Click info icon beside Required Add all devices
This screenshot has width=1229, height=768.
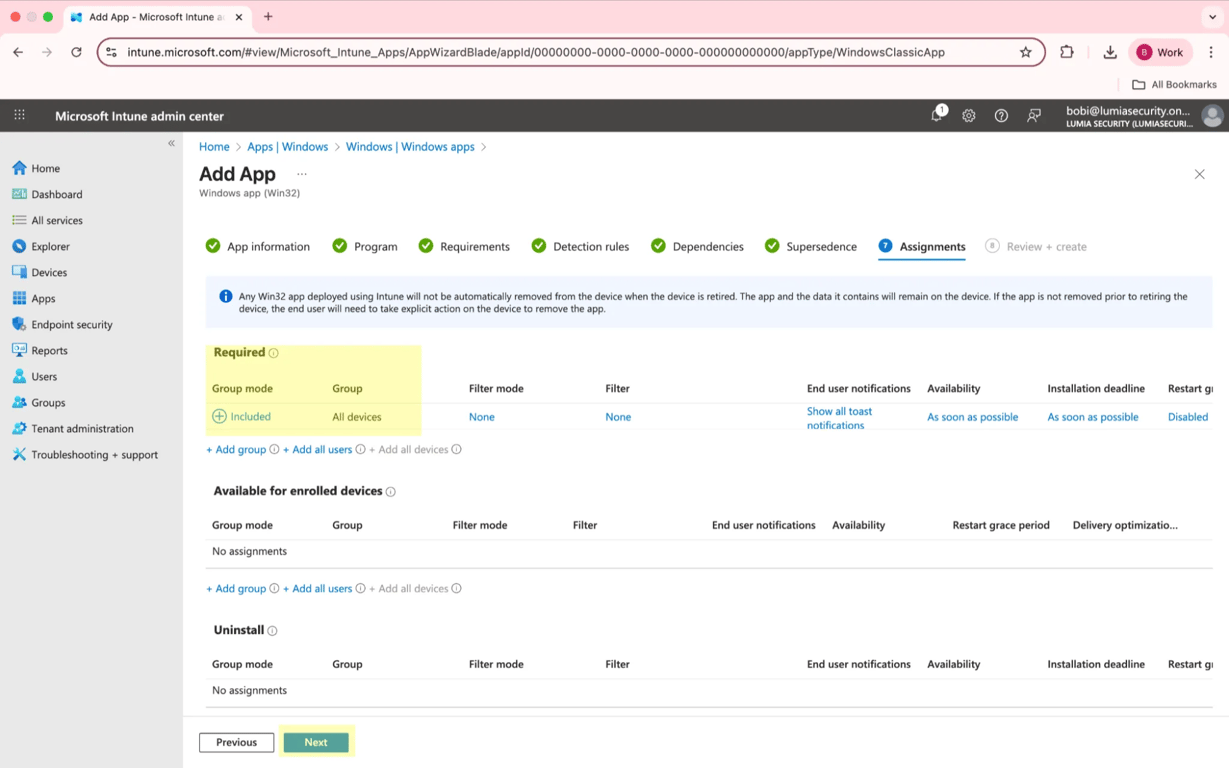(x=457, y=450)
